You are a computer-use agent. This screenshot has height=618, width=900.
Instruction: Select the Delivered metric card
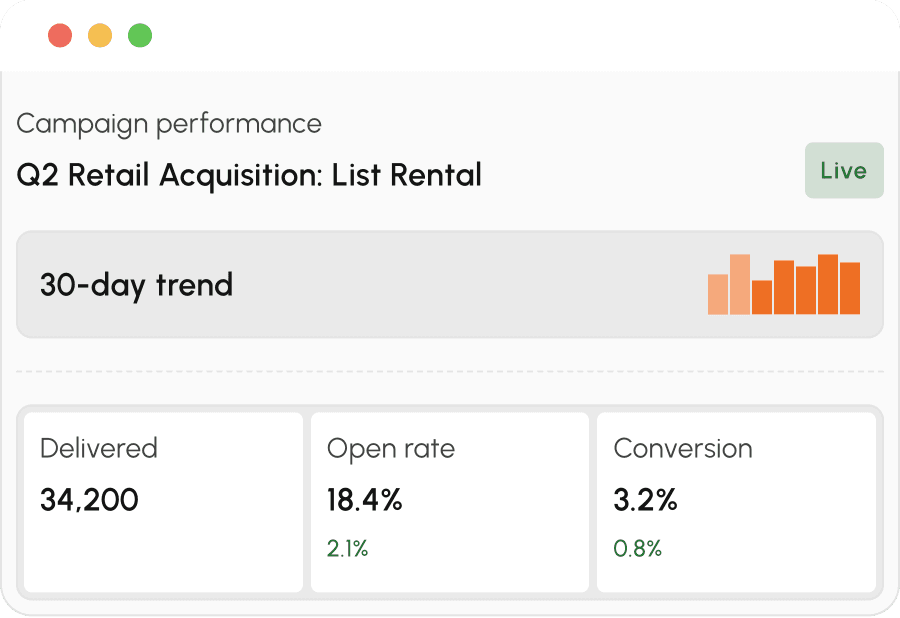click(163, 502)
